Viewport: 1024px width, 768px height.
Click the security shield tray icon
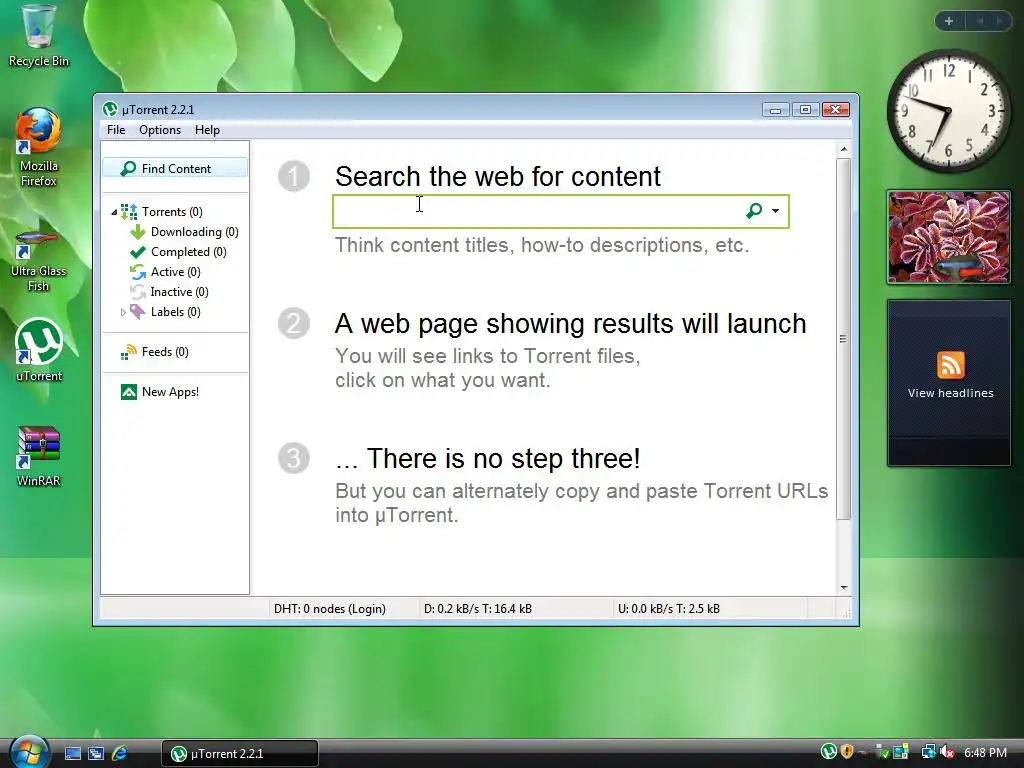pyautogui.click(x=847, y=752)
